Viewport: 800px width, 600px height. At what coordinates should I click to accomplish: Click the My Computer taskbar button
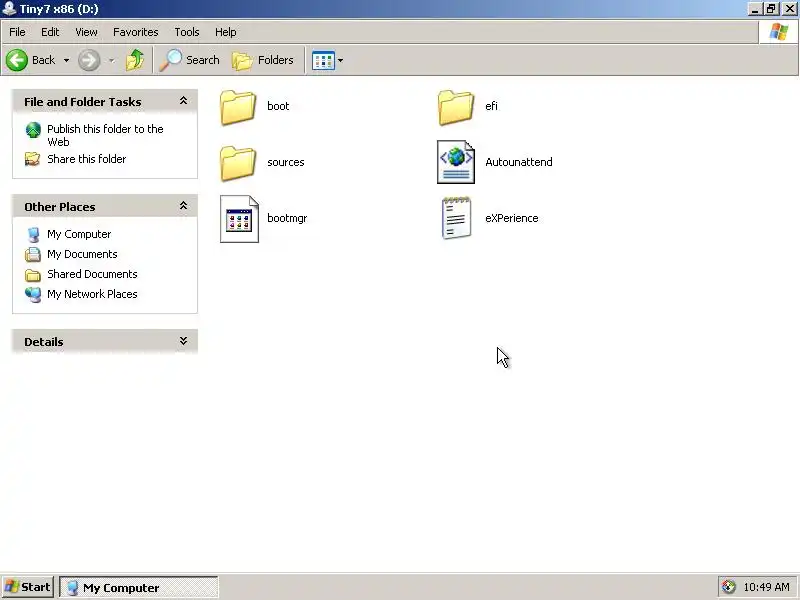tap(139, 588)
